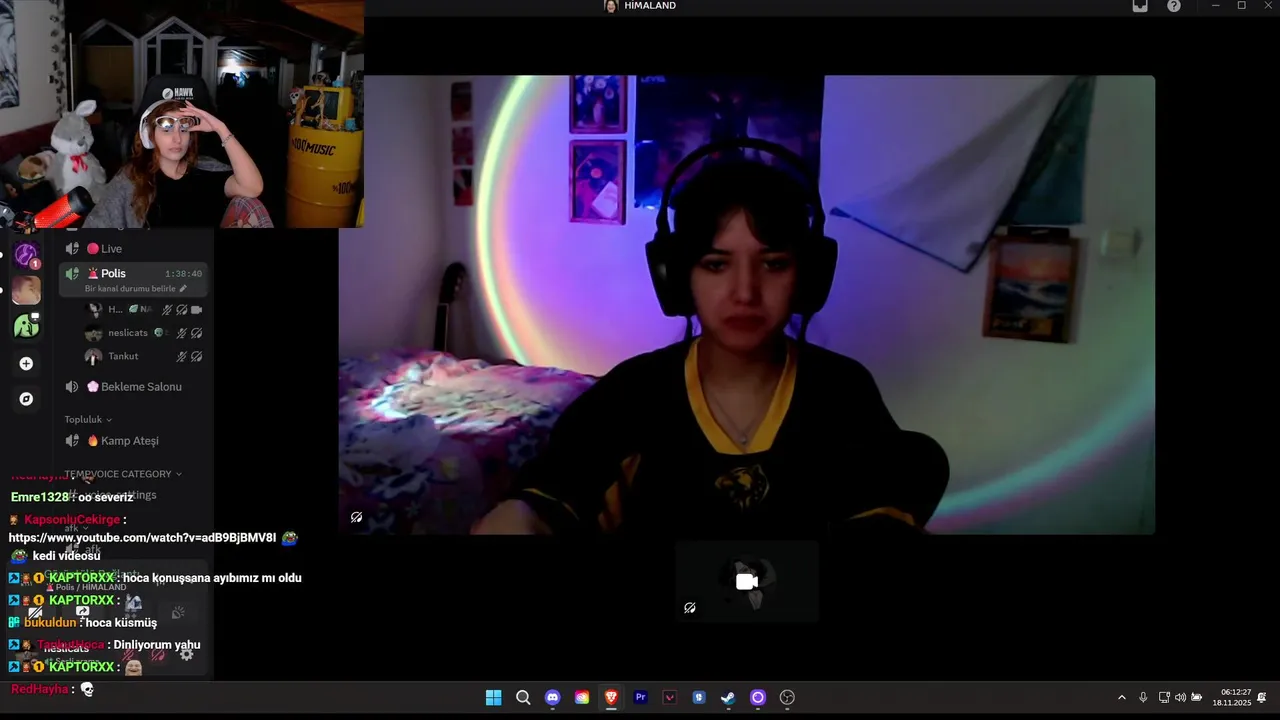Open the Windows Start menu

[x=493, y=698]
